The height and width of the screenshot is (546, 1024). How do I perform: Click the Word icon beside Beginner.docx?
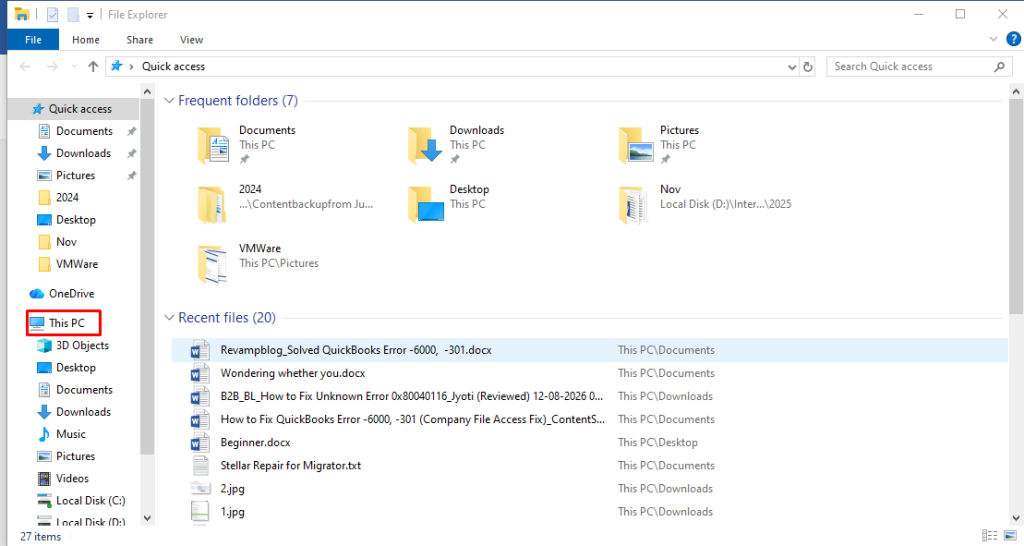(200, 443)
